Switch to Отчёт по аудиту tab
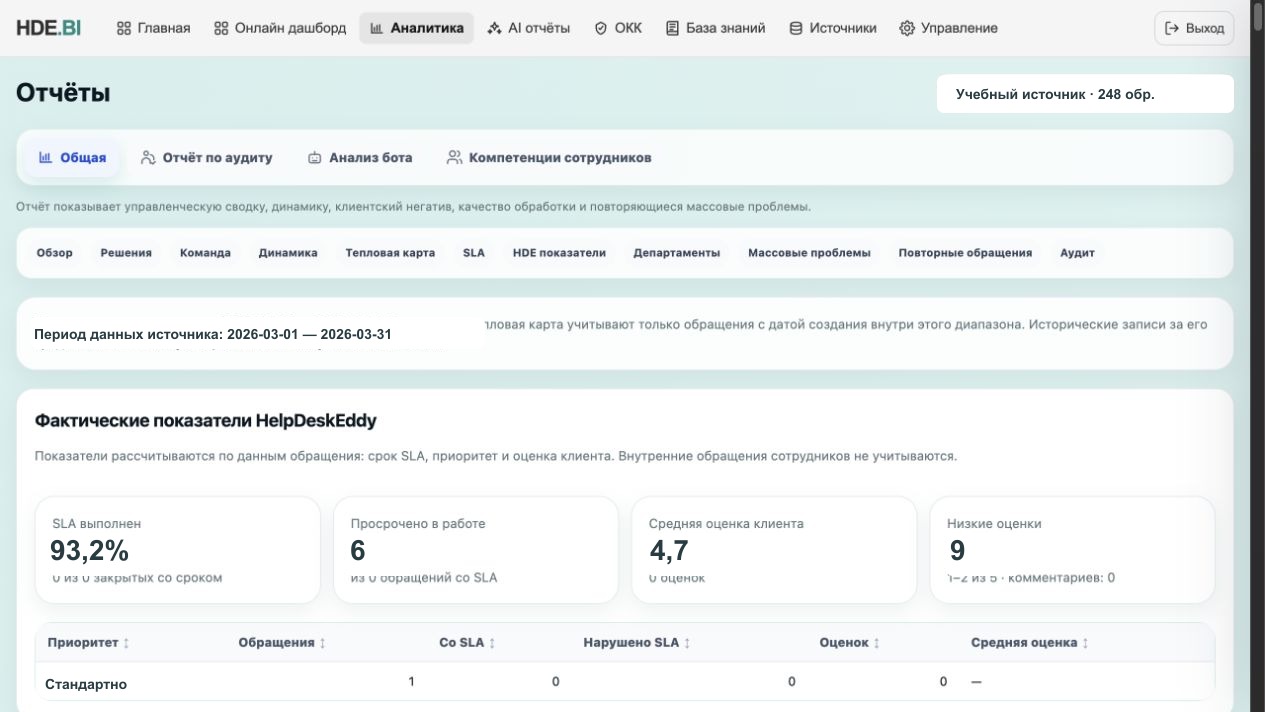The height and width of the screenshot is (712, 1265). (207, 157)
